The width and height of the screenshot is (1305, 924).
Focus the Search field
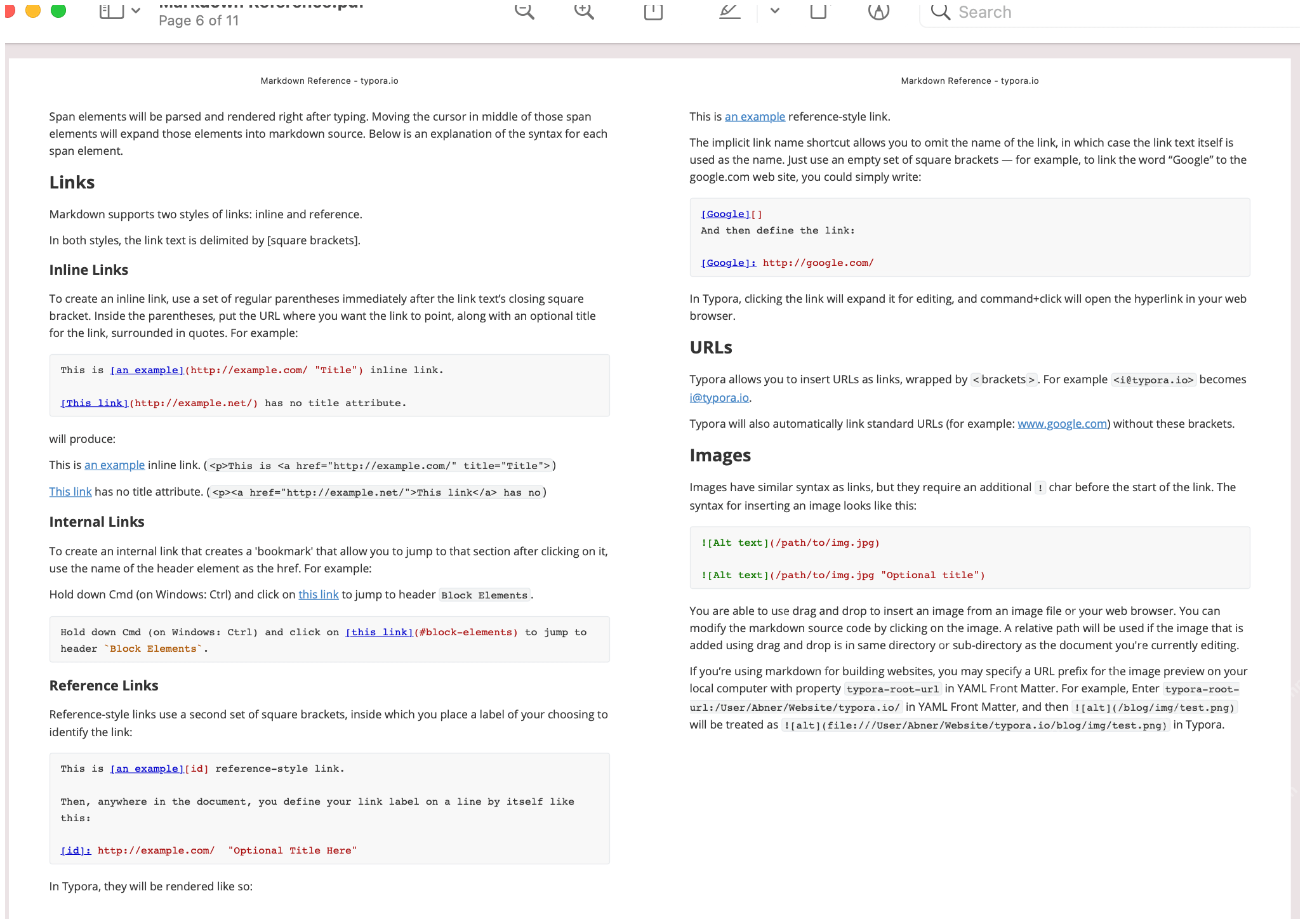click(1111, 12)
